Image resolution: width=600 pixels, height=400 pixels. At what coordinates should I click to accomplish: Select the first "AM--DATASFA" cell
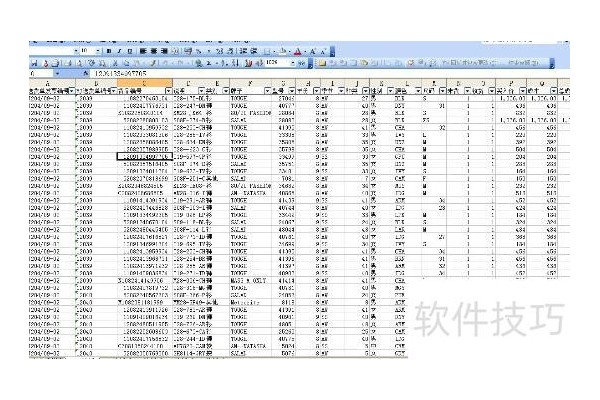pyautogui.click(x=250, y=193)
